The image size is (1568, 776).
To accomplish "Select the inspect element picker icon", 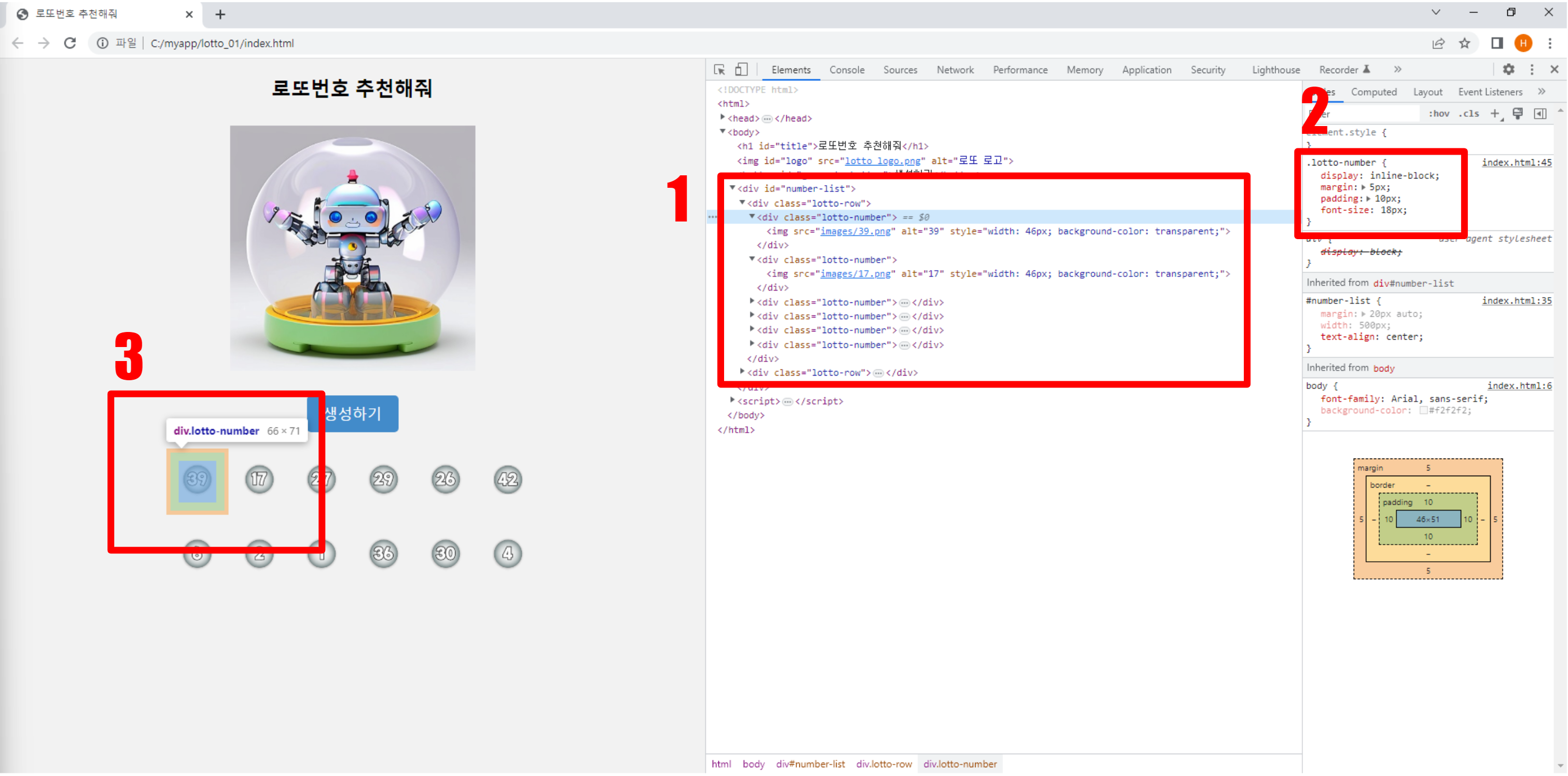I will (719, 70).
